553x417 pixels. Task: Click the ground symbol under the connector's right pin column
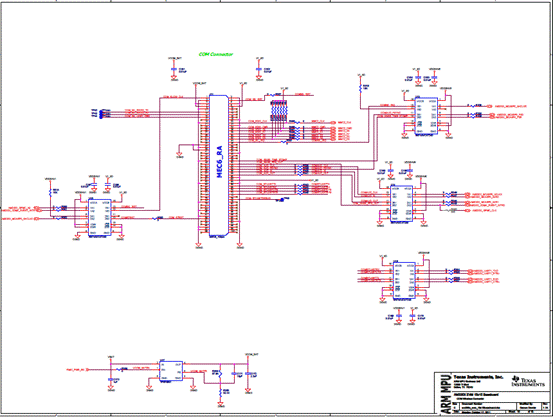239,246
